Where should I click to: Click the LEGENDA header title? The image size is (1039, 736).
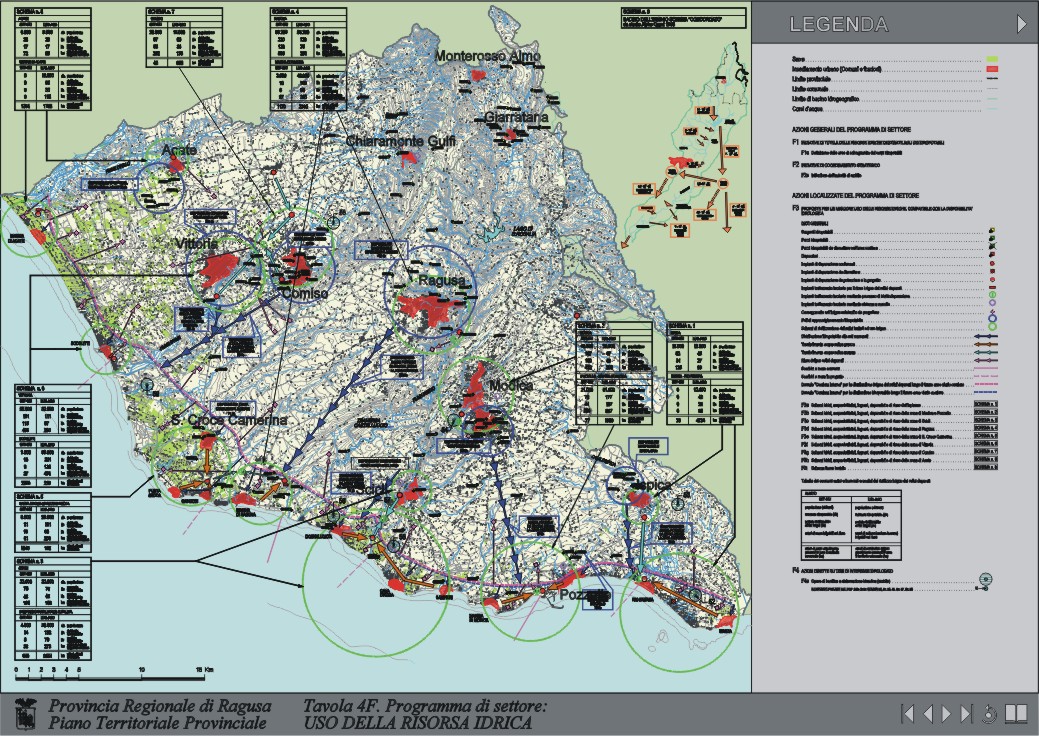[838, 25]
